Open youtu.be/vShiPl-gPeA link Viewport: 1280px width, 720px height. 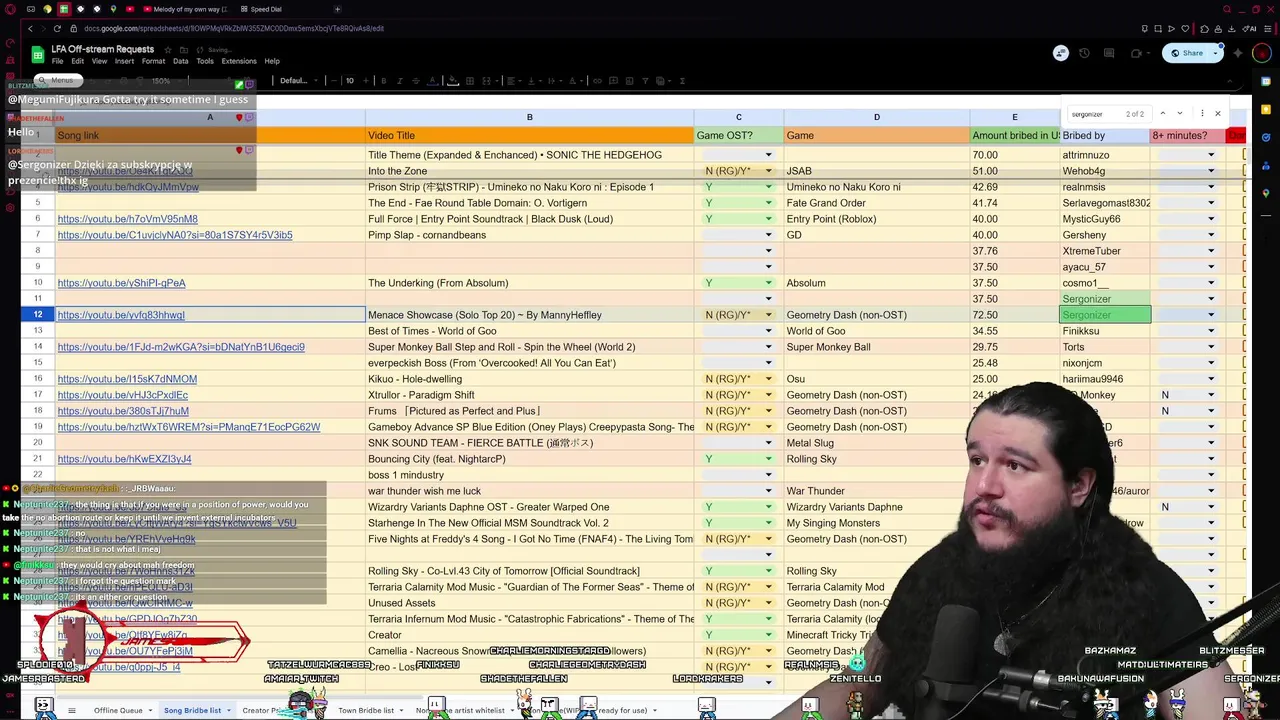pyautogui.click(x=121, y=283)
